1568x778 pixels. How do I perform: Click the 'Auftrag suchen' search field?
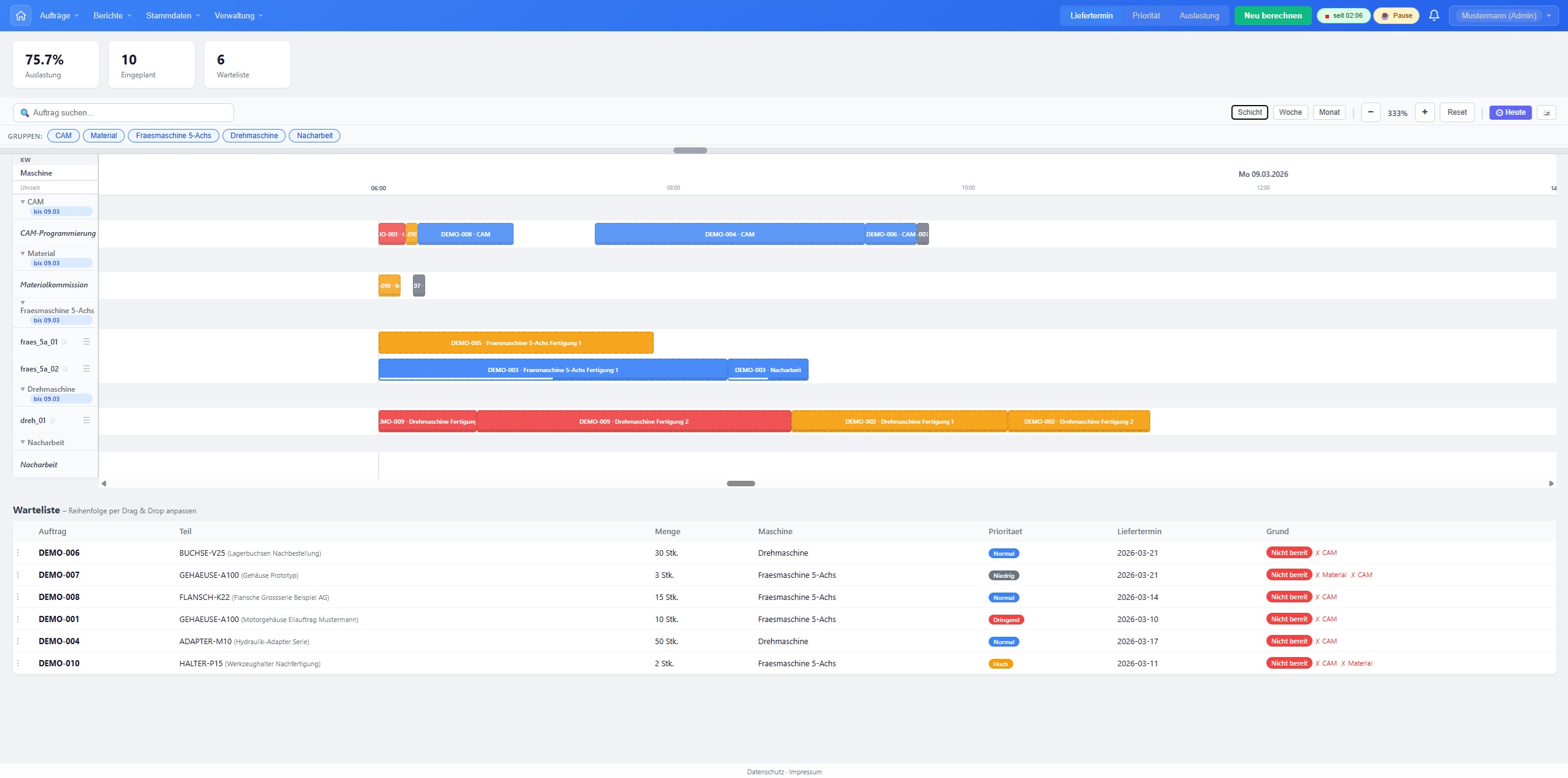123,112
